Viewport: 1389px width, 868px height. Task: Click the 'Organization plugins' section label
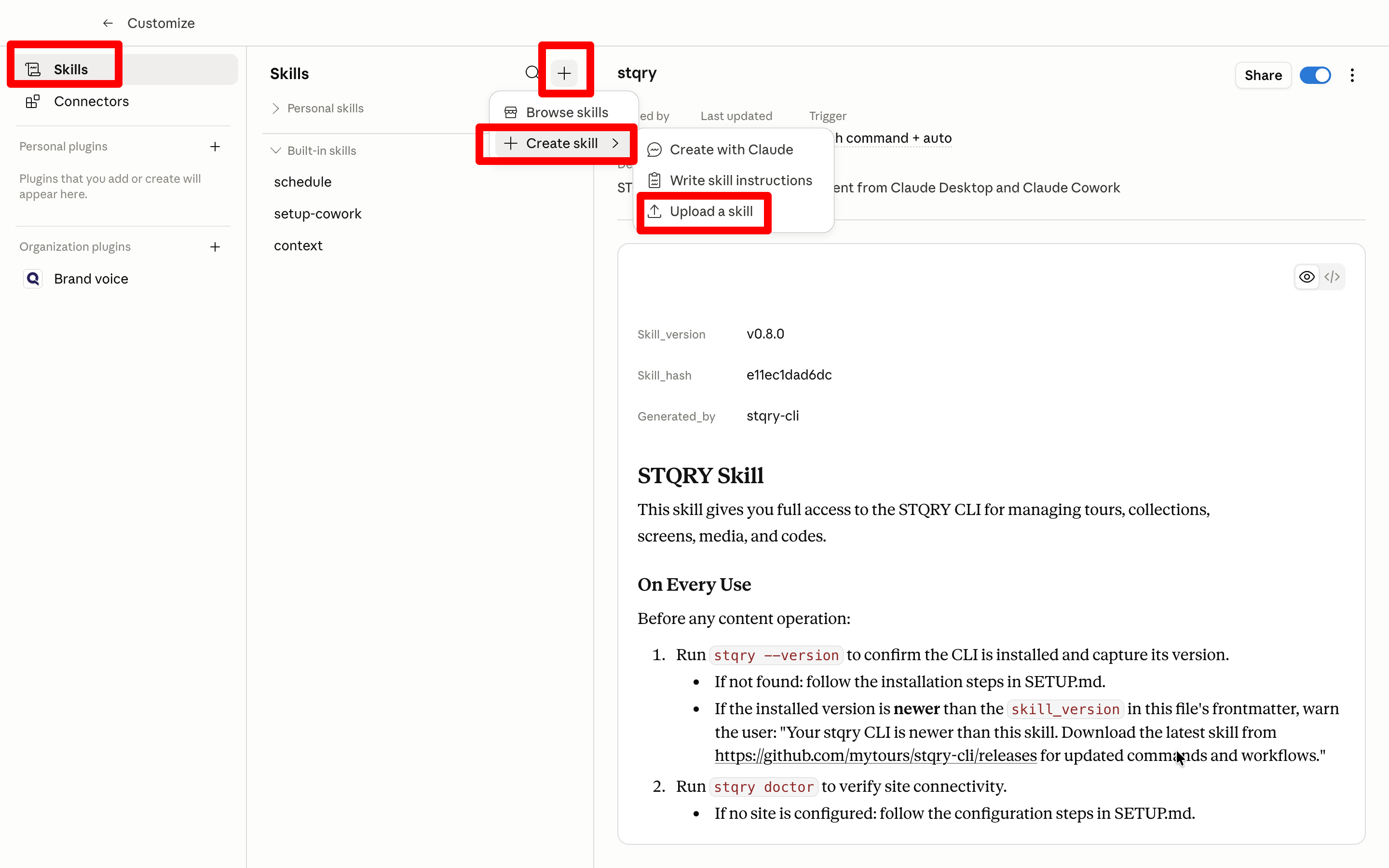[75, 247]
